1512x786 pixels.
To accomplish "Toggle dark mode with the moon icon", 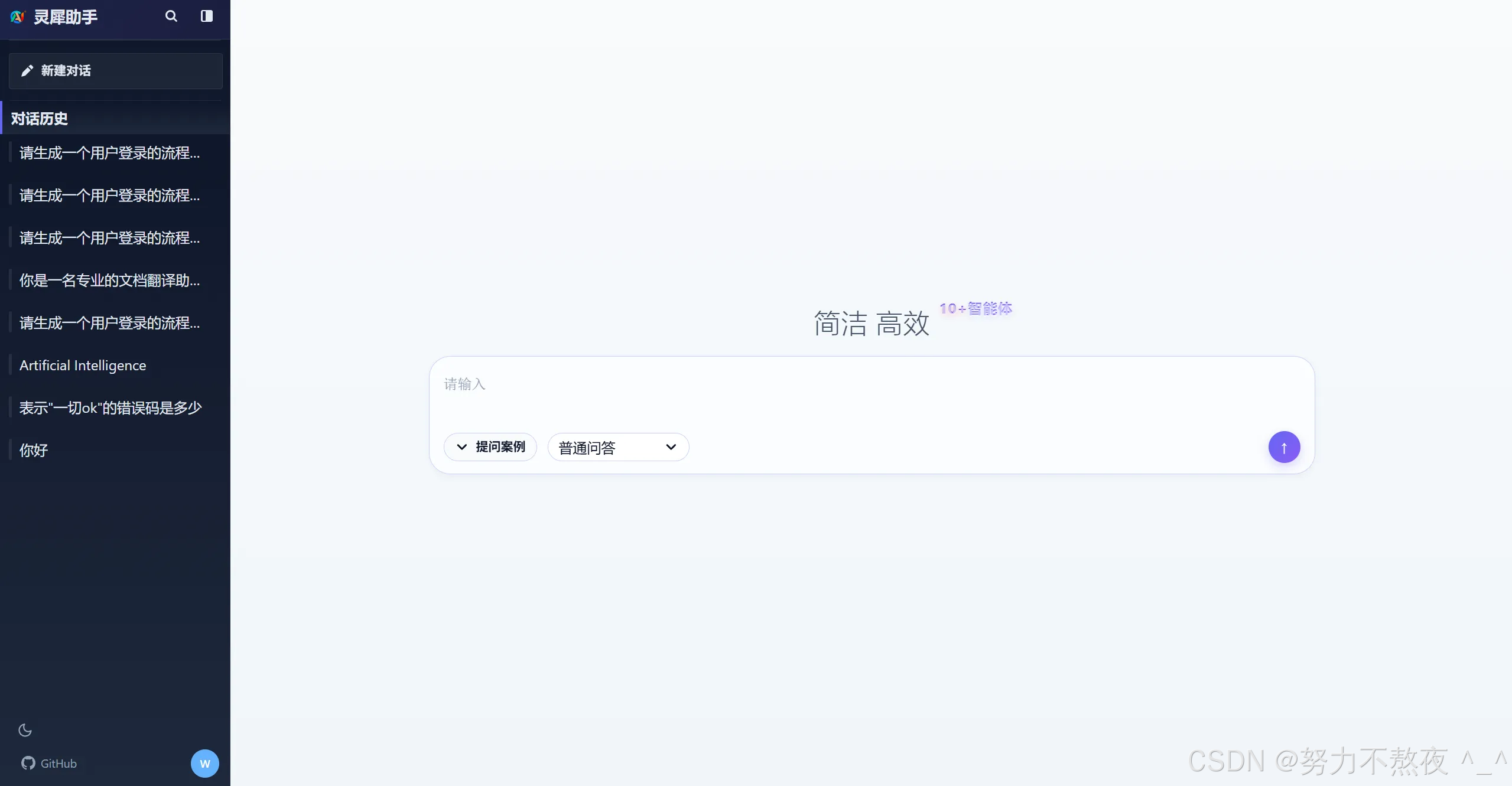I will click(24, 730).
